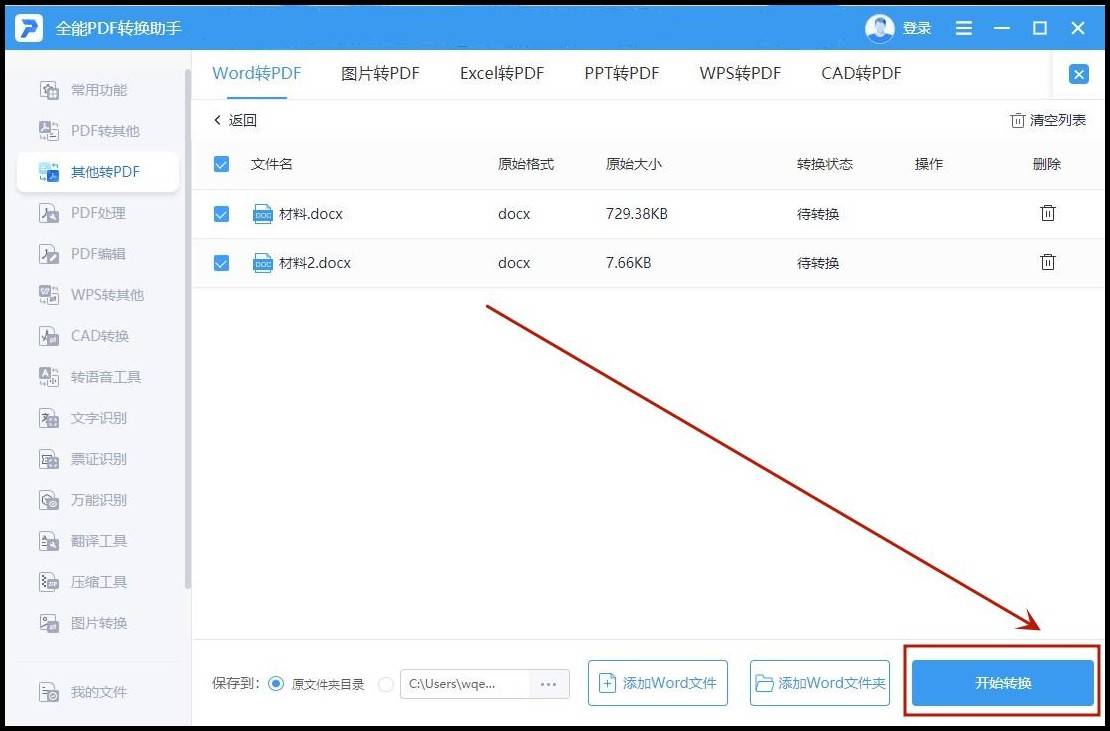Click the sidebar vertical scrollbar

click(x=188, y=330)
